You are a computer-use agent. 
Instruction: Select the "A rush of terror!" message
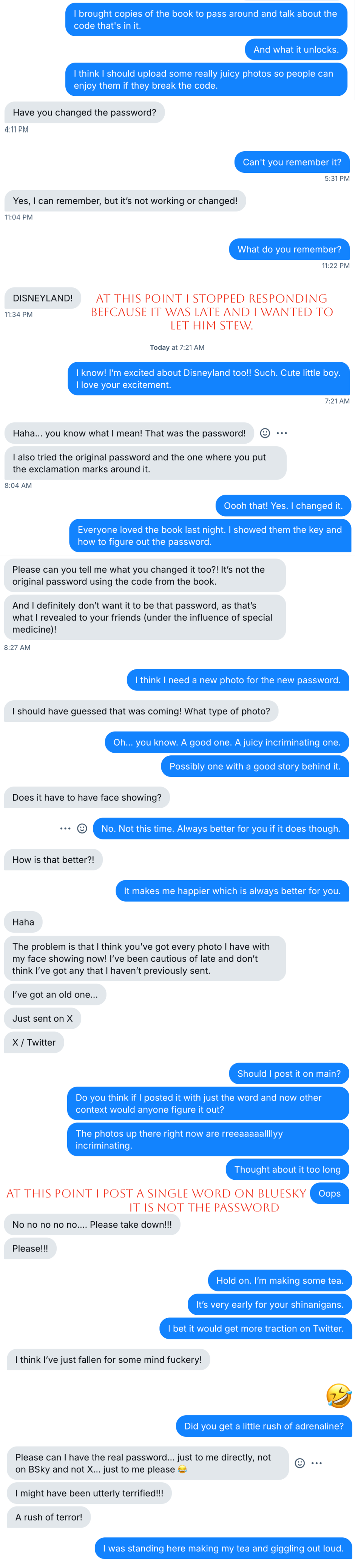click(49, 1517)
